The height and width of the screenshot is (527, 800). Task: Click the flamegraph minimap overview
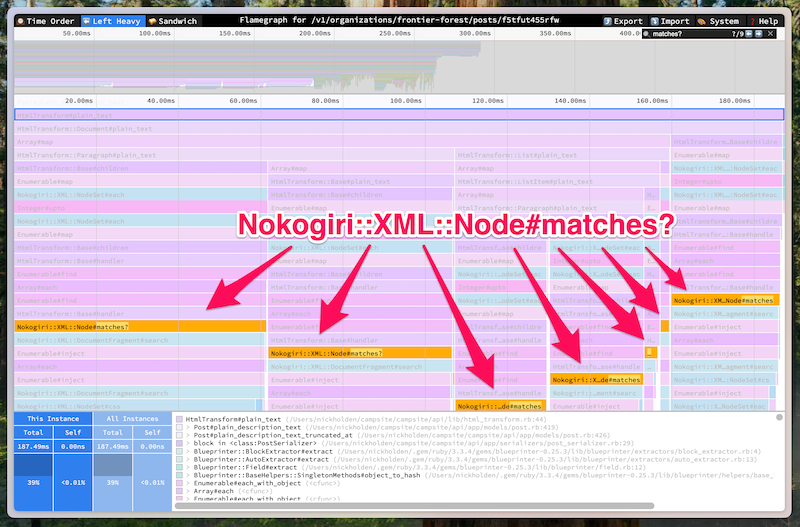coord(399,66)
